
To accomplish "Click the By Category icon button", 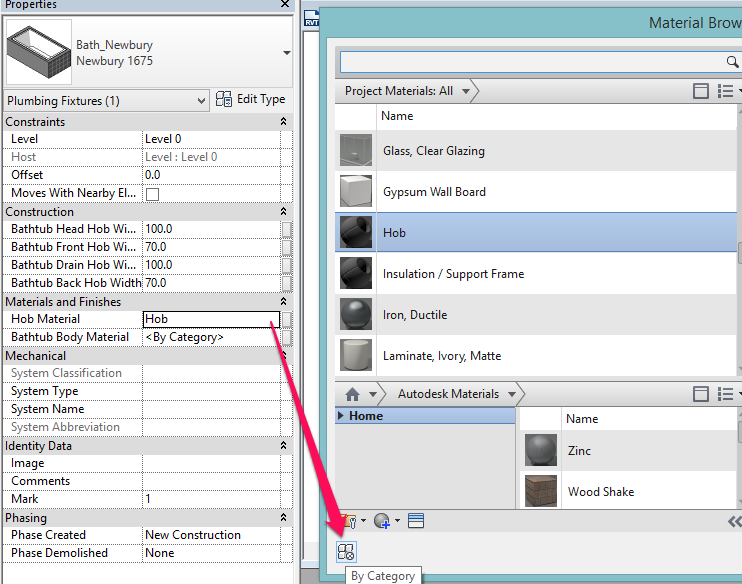I will tap(346, 552).
